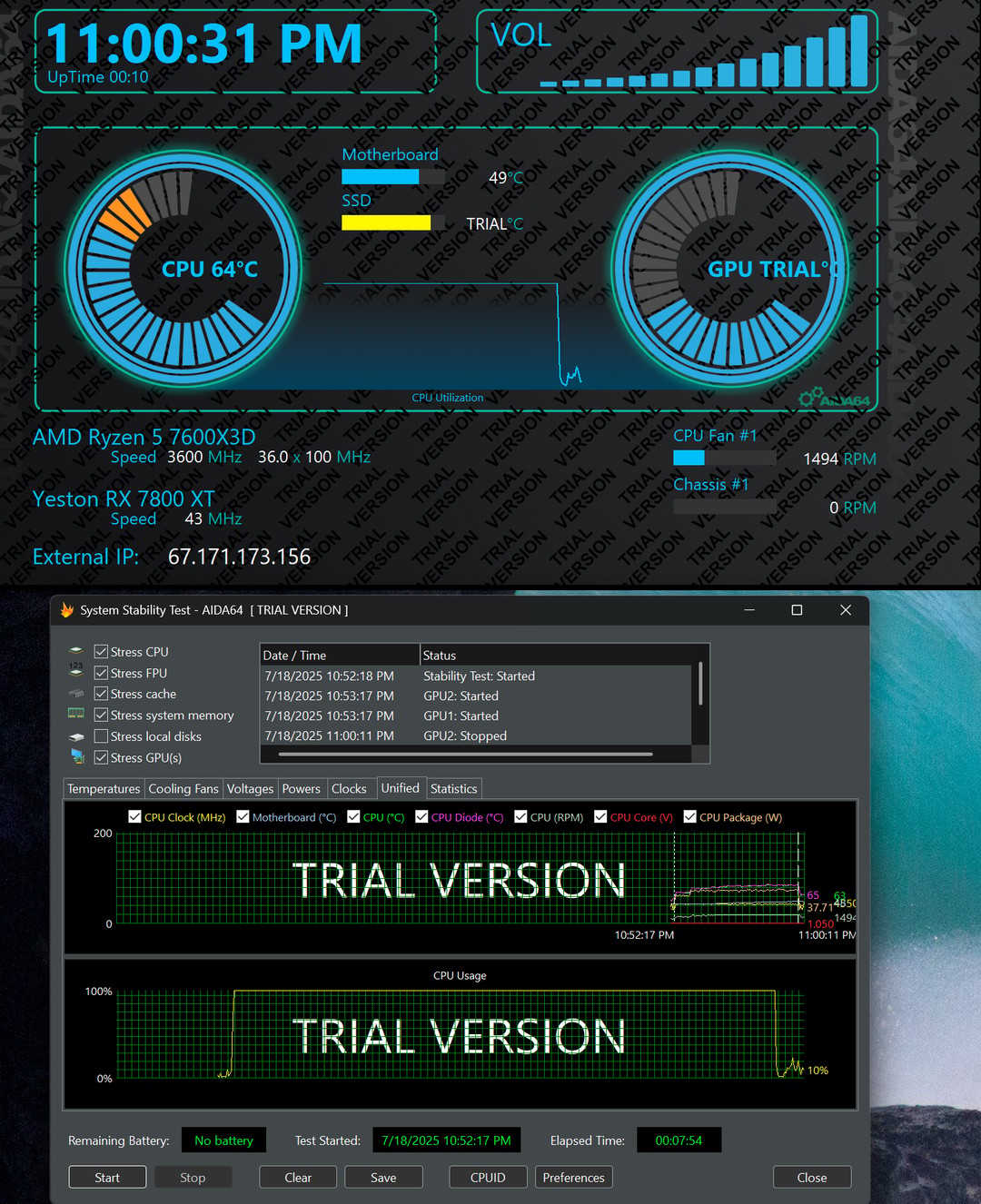Click the Stress CPU chip icon
The height and width of the screenshot is (1204, 981).
pos(76,651)
